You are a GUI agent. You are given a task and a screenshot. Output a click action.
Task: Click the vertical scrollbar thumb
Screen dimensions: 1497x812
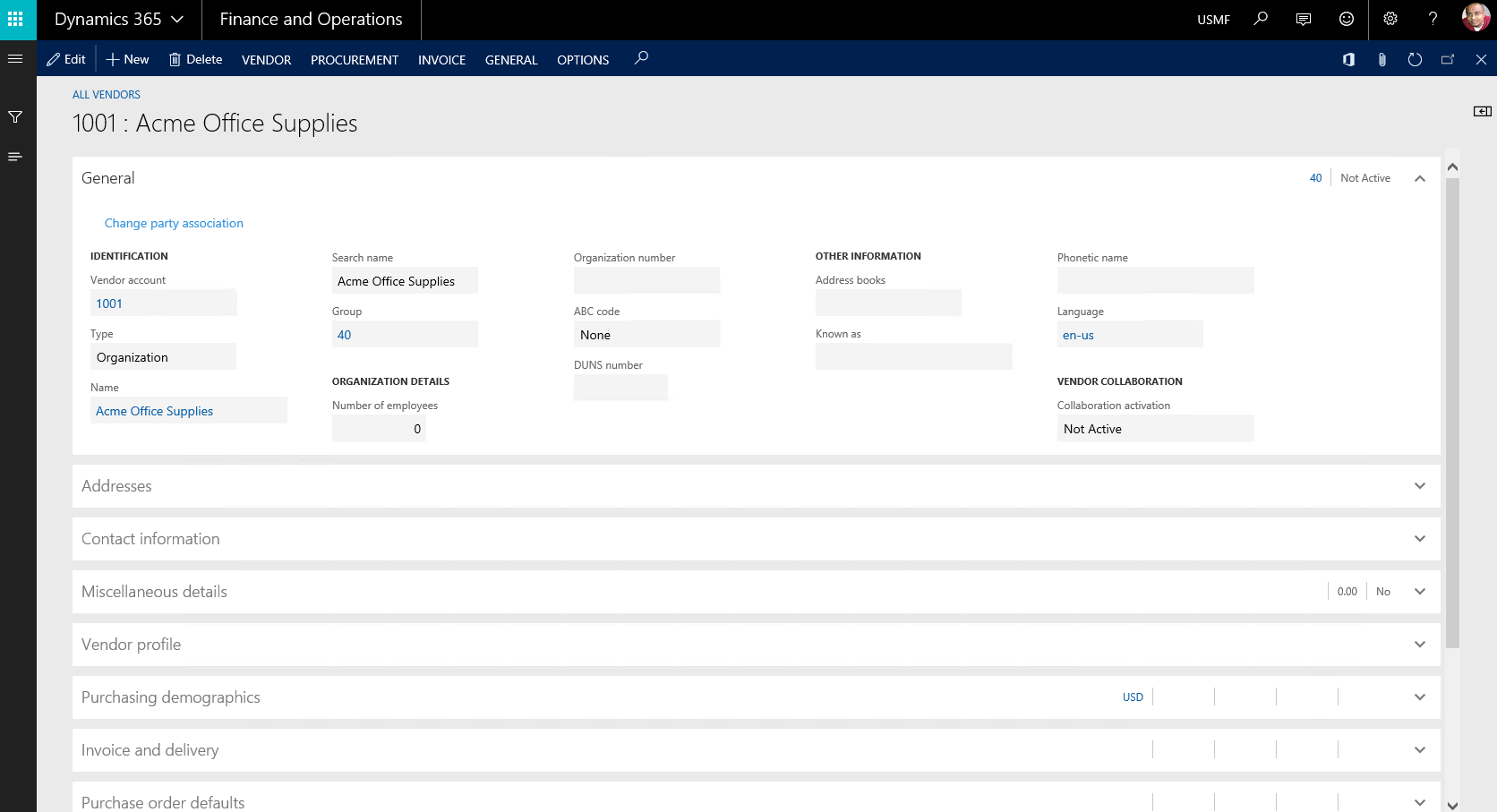(1452, 412)
